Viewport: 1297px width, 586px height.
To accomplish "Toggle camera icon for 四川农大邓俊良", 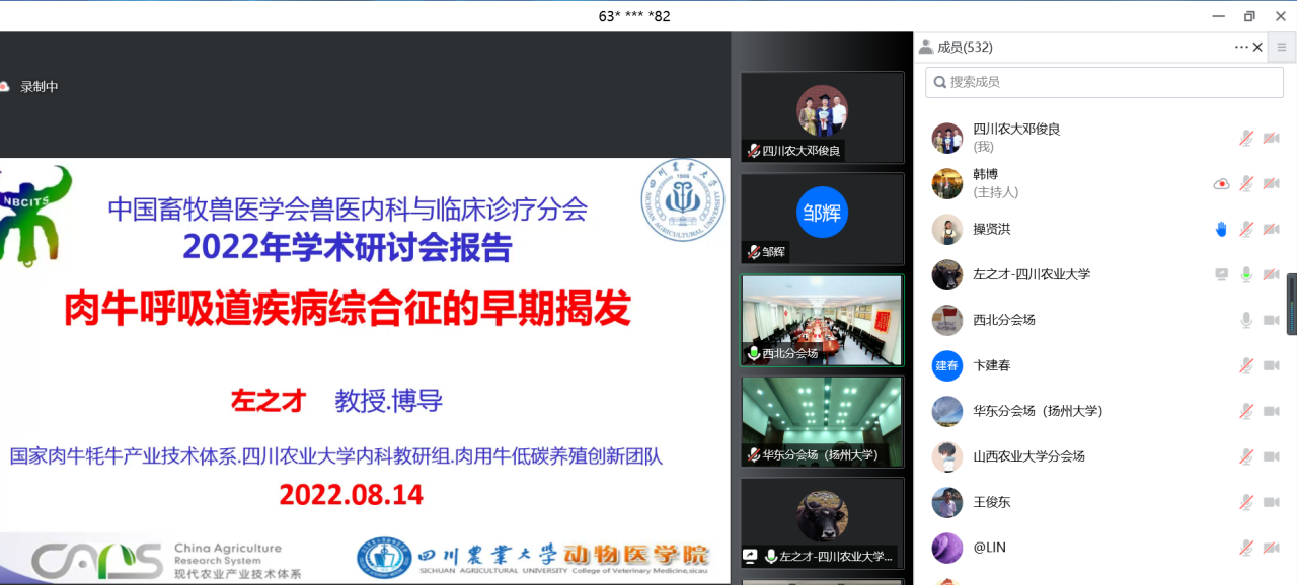I will (x=1271, y=138).
